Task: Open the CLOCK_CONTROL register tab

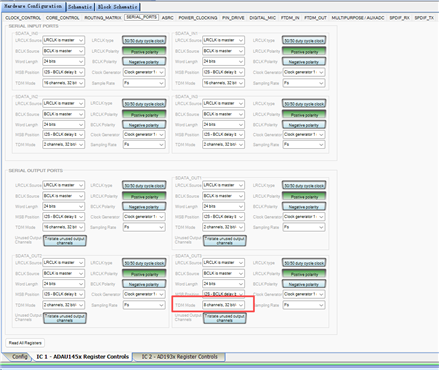Action: 23,18
